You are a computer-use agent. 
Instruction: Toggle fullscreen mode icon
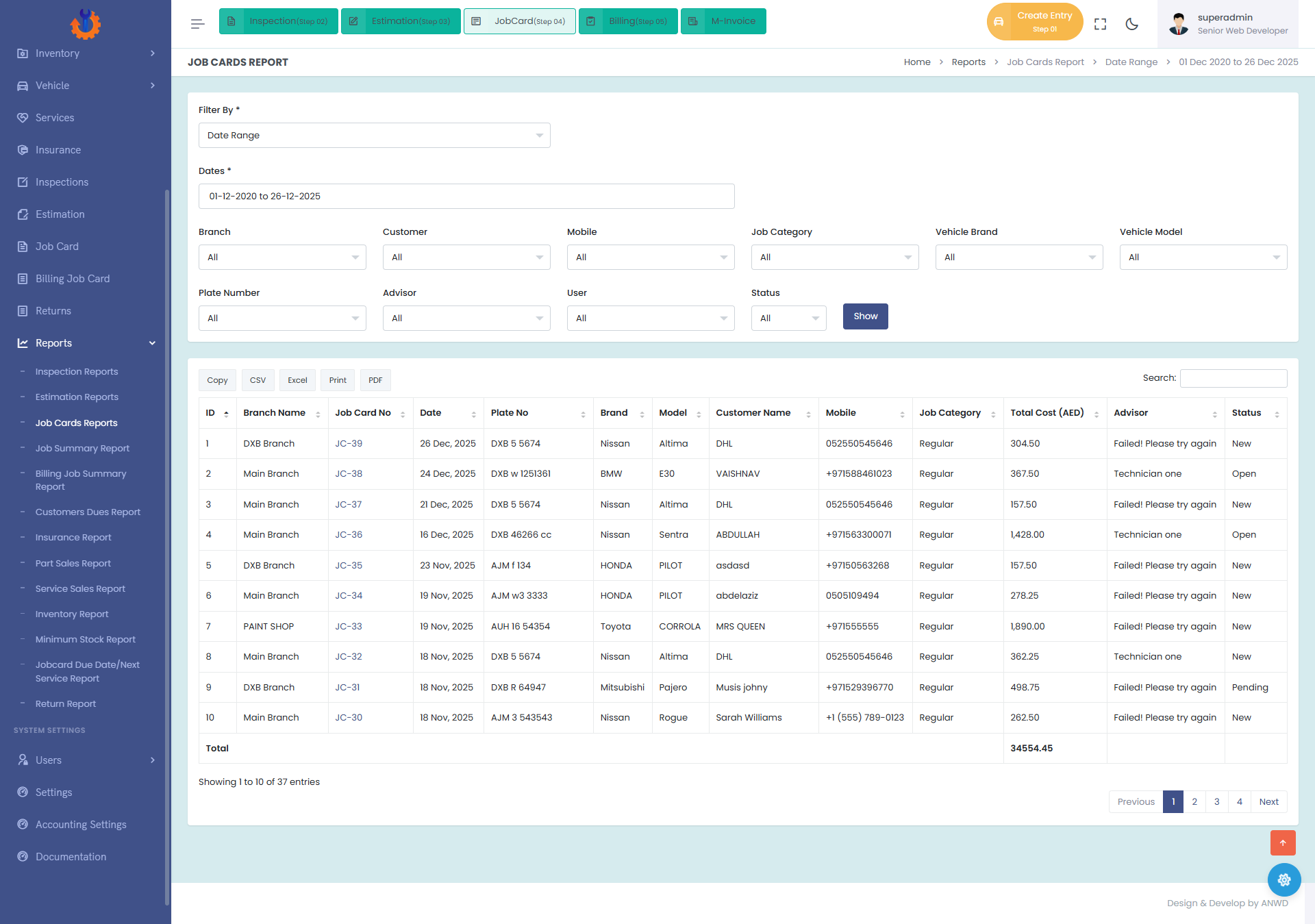1100,24
